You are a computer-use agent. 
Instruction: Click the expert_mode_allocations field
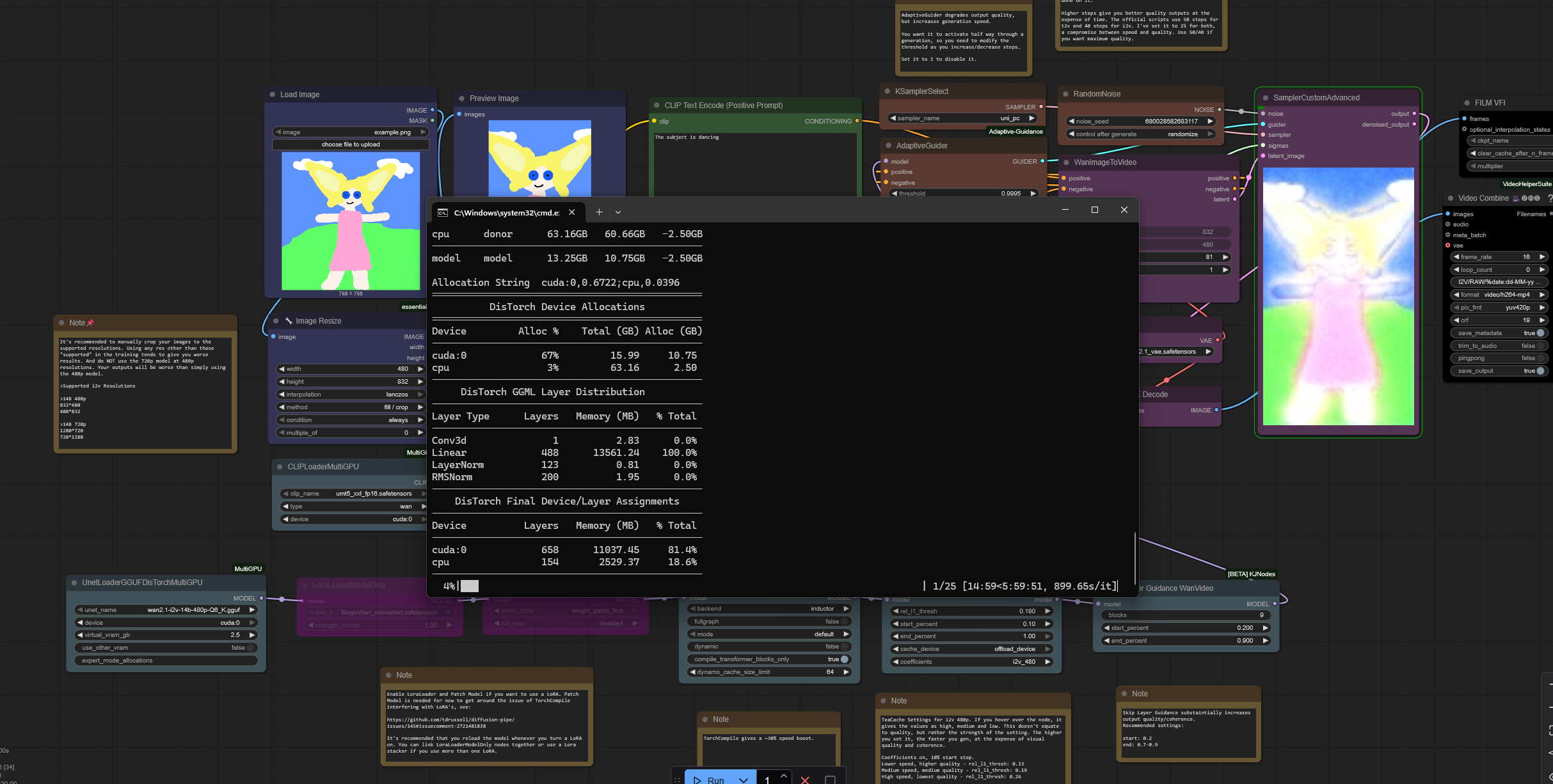click(x=166, y=661)
